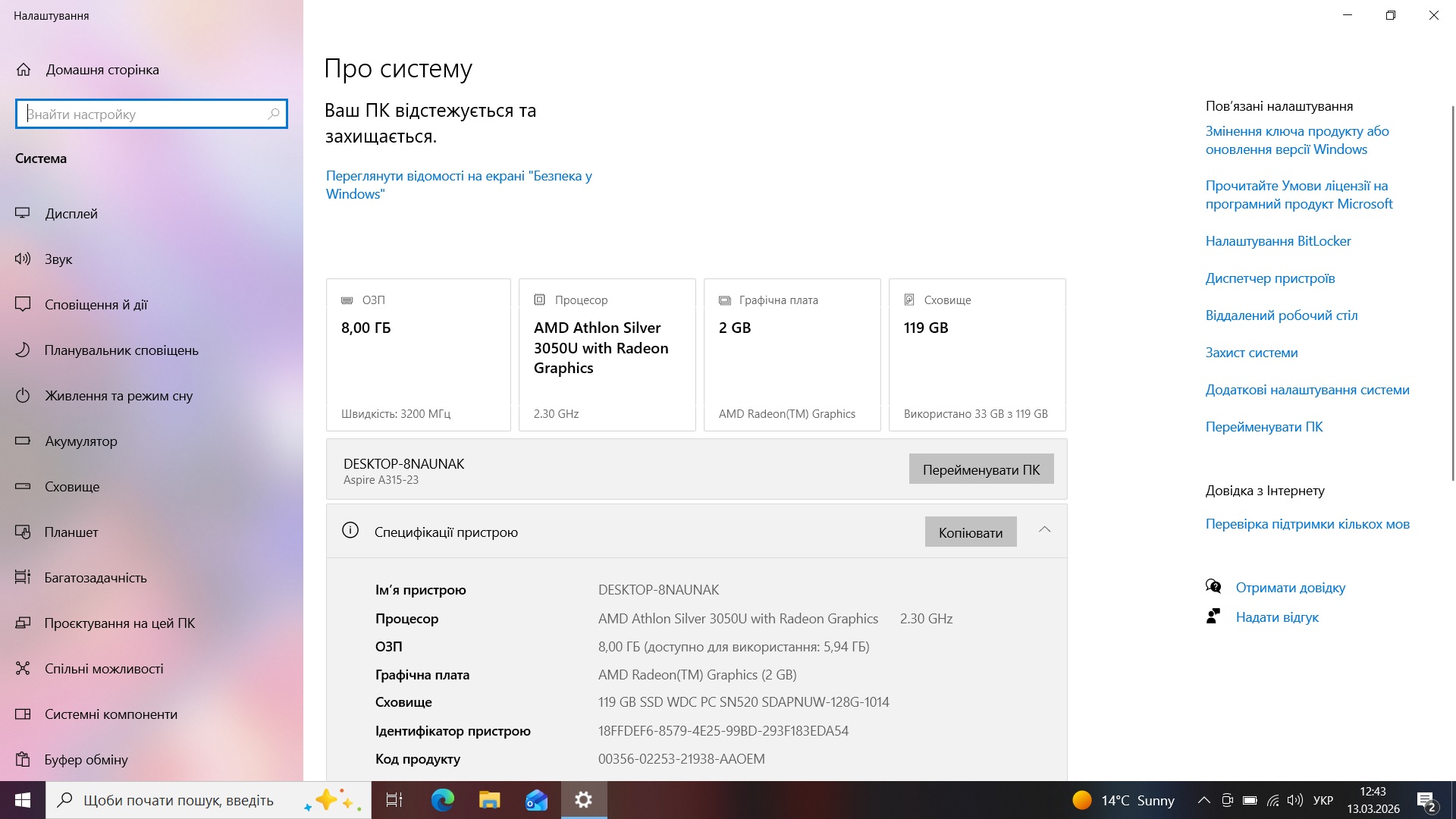Screen dimensions: 1456x819
Task: Click the Планувальник сповіщень moon icon
Action: [x=24, y=350]
